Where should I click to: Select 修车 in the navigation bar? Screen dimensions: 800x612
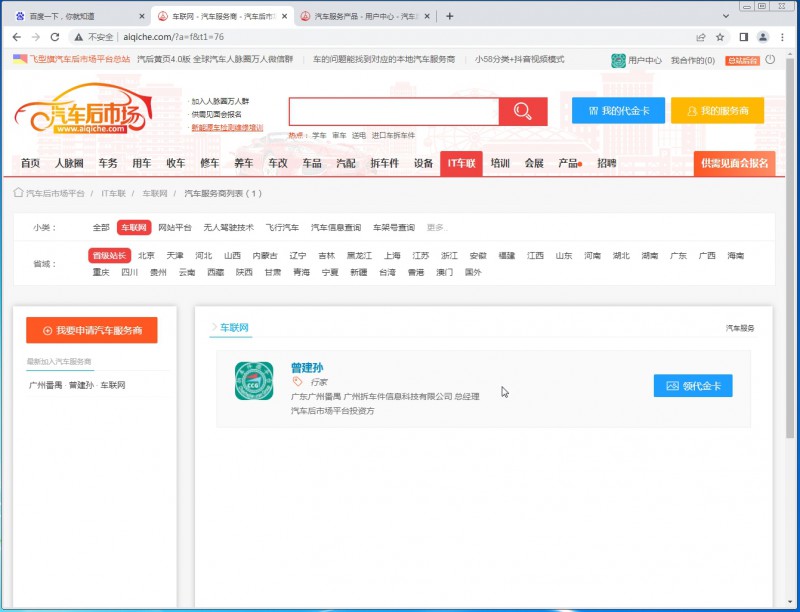210,163
